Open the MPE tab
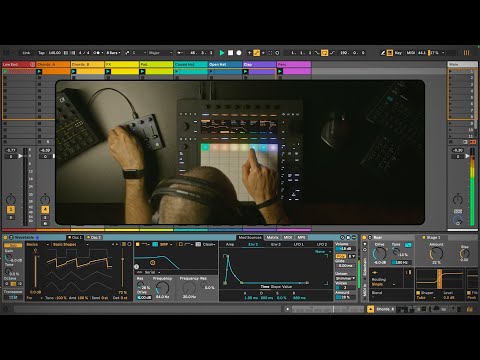 301,237
